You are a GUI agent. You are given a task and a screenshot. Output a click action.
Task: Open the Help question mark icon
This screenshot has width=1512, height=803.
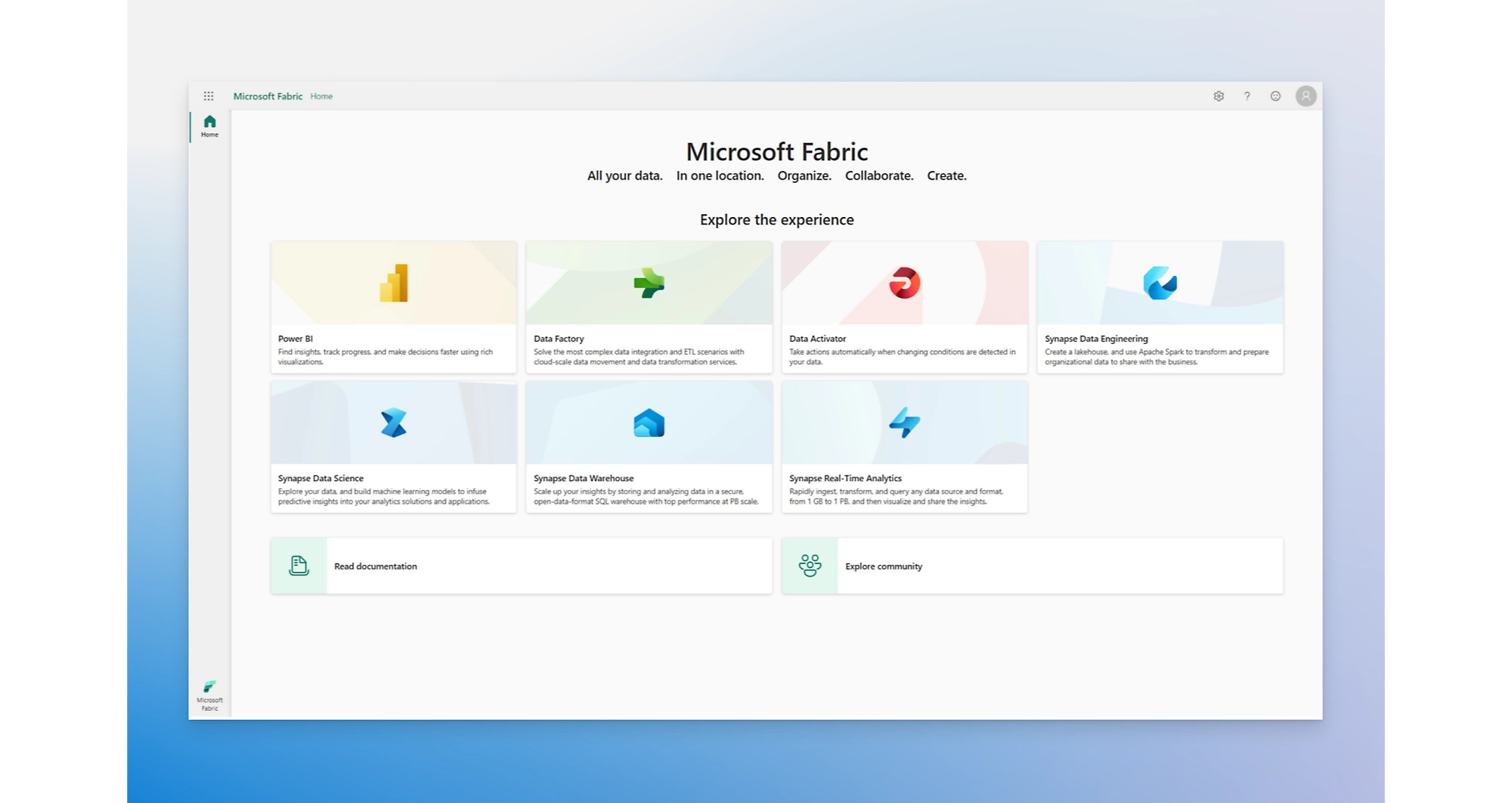1247,96
